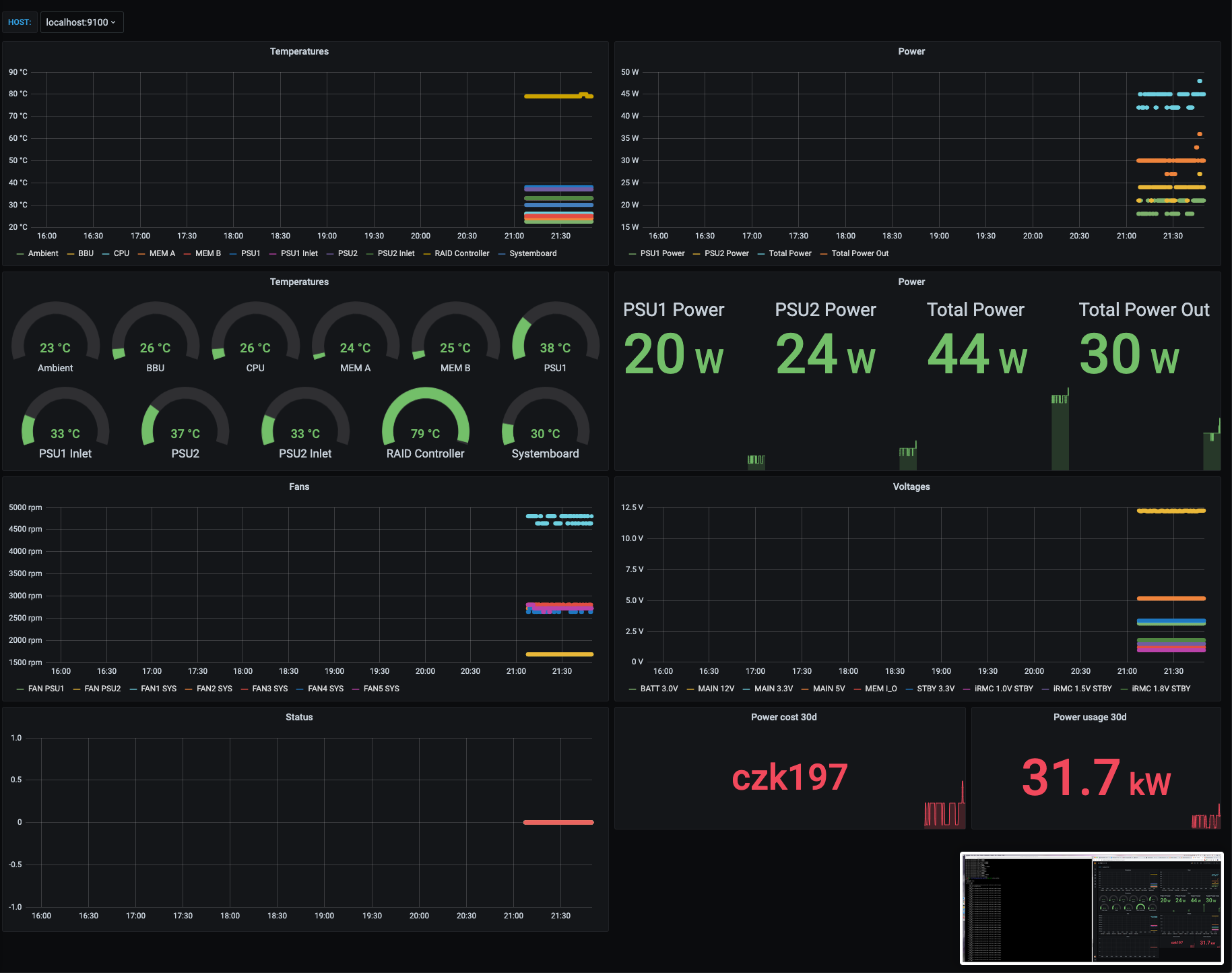Click the Total Power 44 W stat
Image resolution: width=1232 pixels, height=973 pixels.
pos(977,353)
